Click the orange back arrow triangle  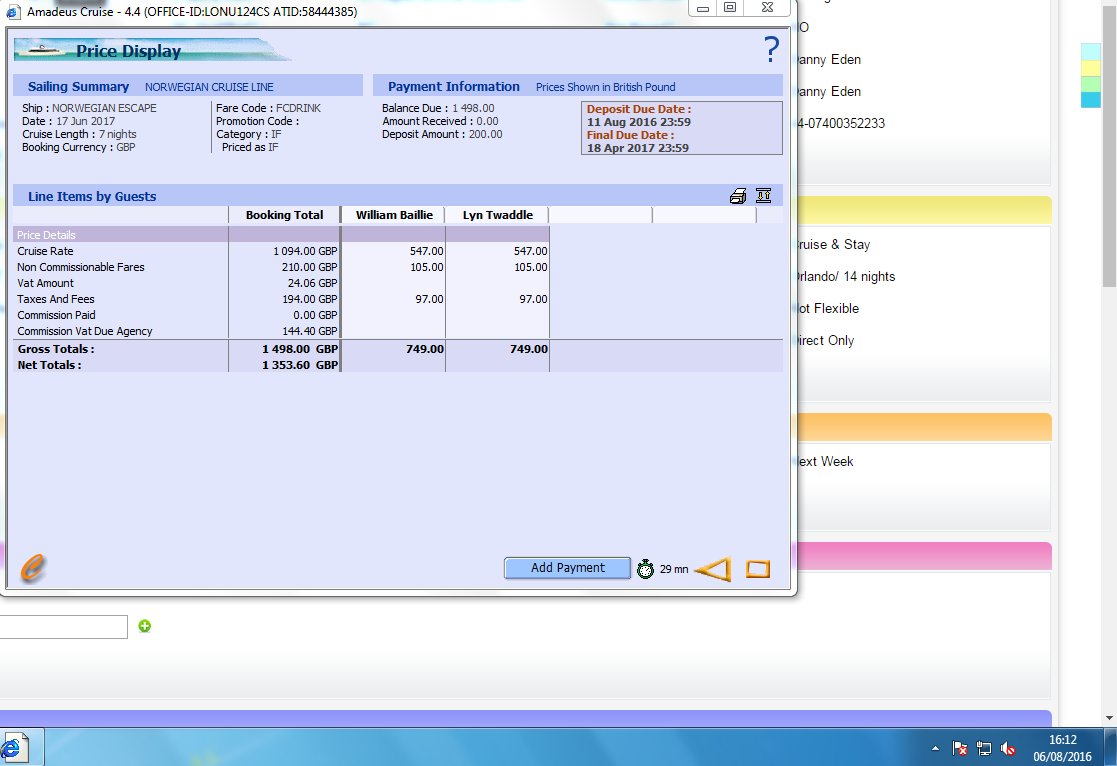[x=713, y=569]
